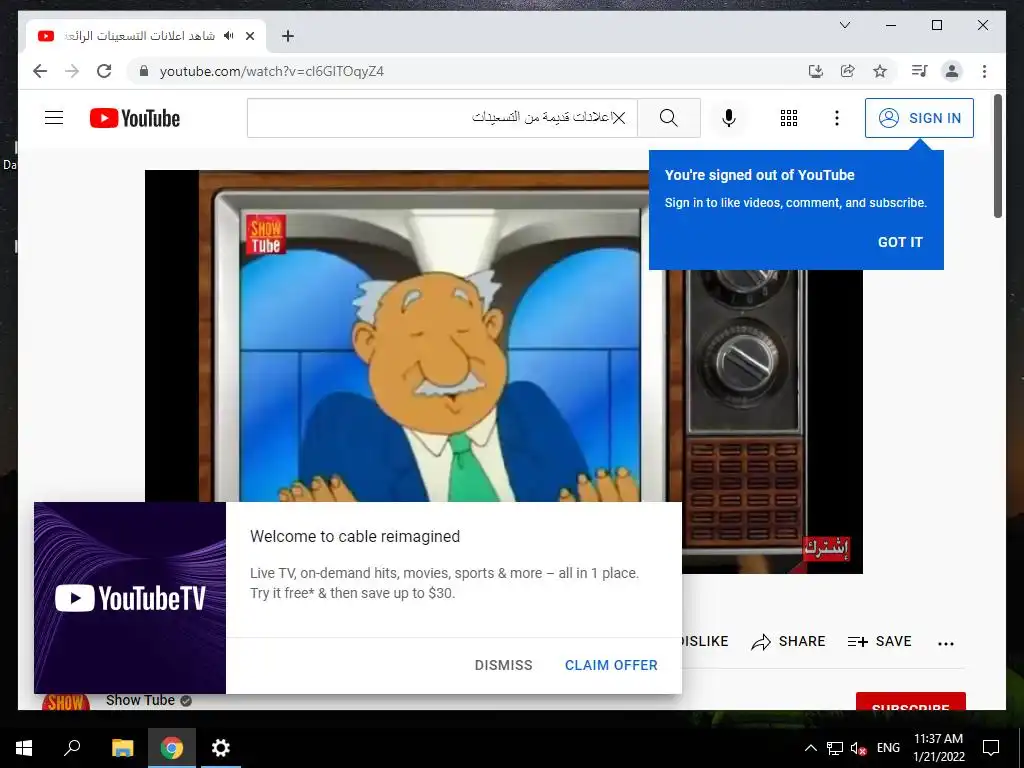The height and width of the screenshot is (768, 1024).
Task: Click the muted volume tray icon
Action: (x=859, y=748)
